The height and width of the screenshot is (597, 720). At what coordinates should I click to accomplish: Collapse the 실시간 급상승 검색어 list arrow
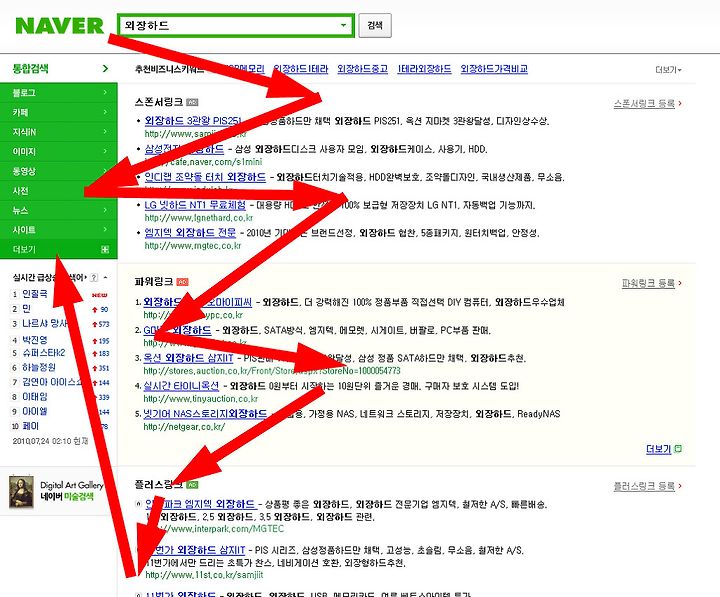pos(106,277)
